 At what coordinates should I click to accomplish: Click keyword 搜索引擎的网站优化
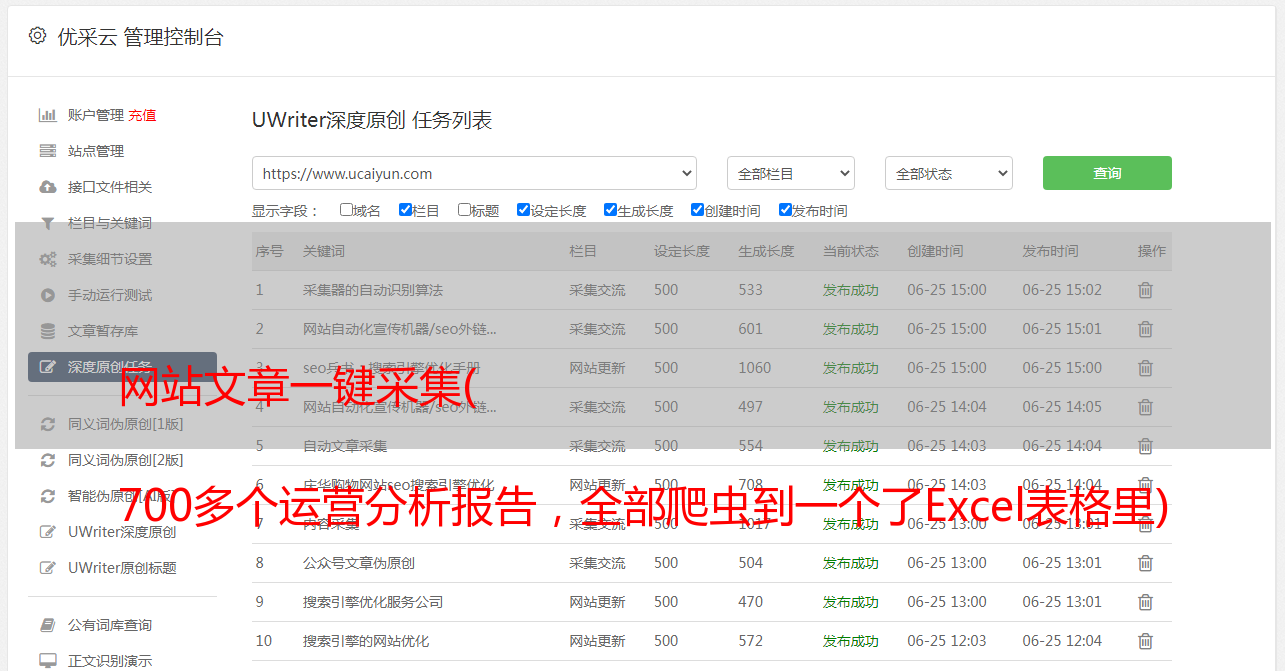point(366,641)
